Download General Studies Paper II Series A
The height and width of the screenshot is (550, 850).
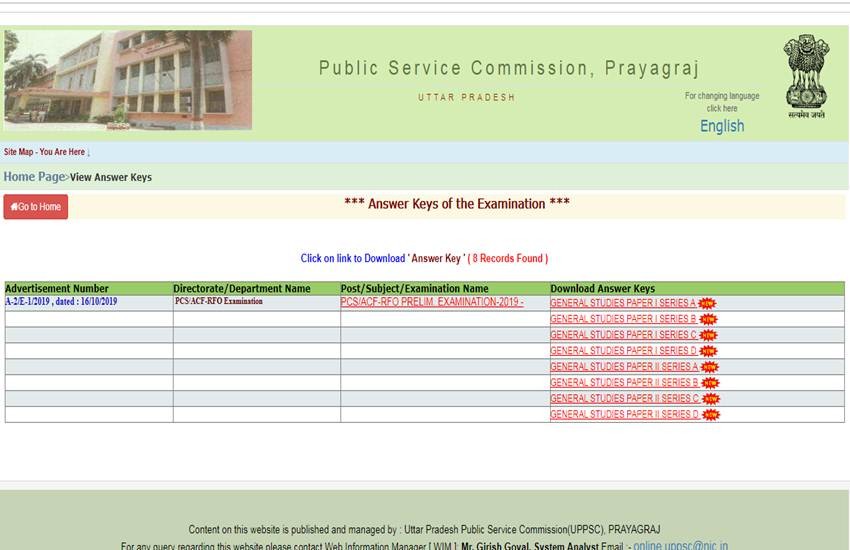623,367
